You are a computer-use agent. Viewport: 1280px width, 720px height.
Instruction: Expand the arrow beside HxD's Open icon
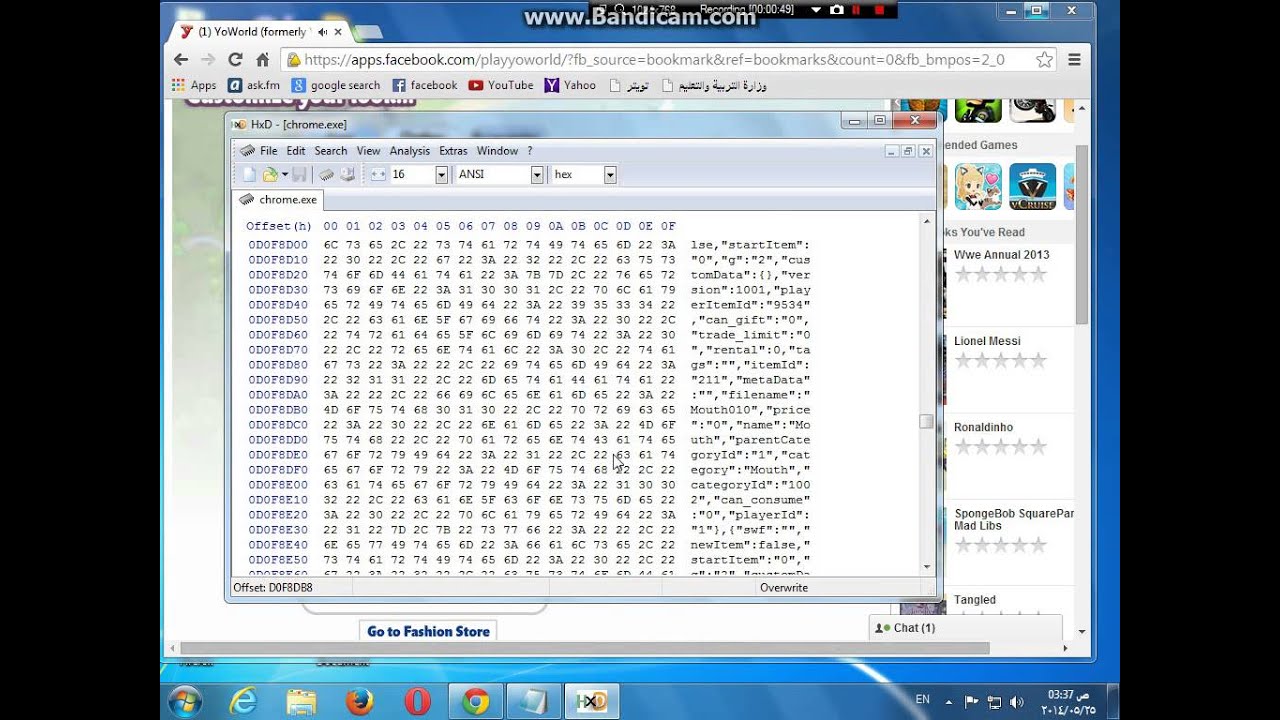click(x=284, y=174)
